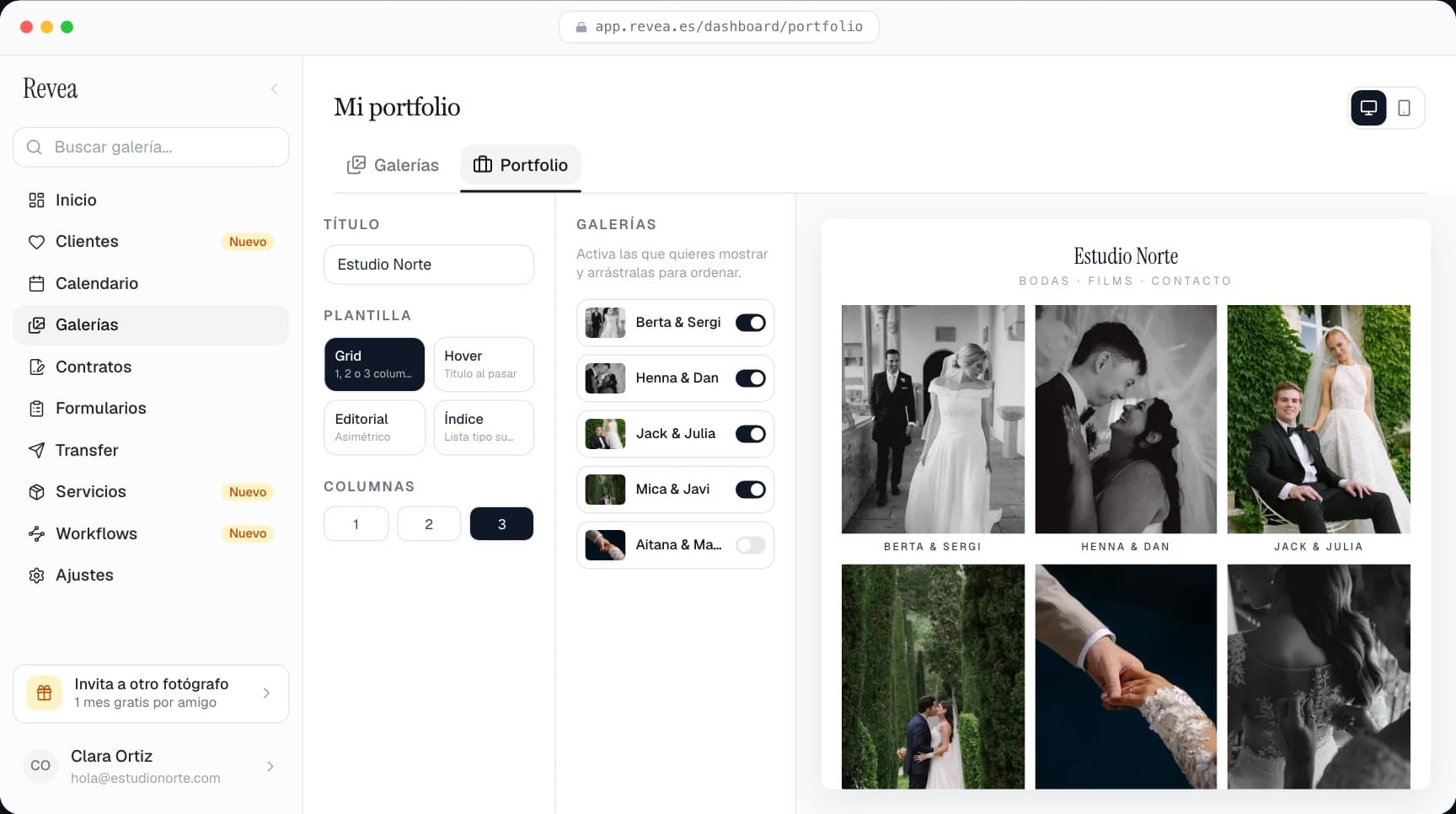Viewport: 1456px width, 814px height.
Task: Click the Calendario calendar icon
Action: point(36,283)
